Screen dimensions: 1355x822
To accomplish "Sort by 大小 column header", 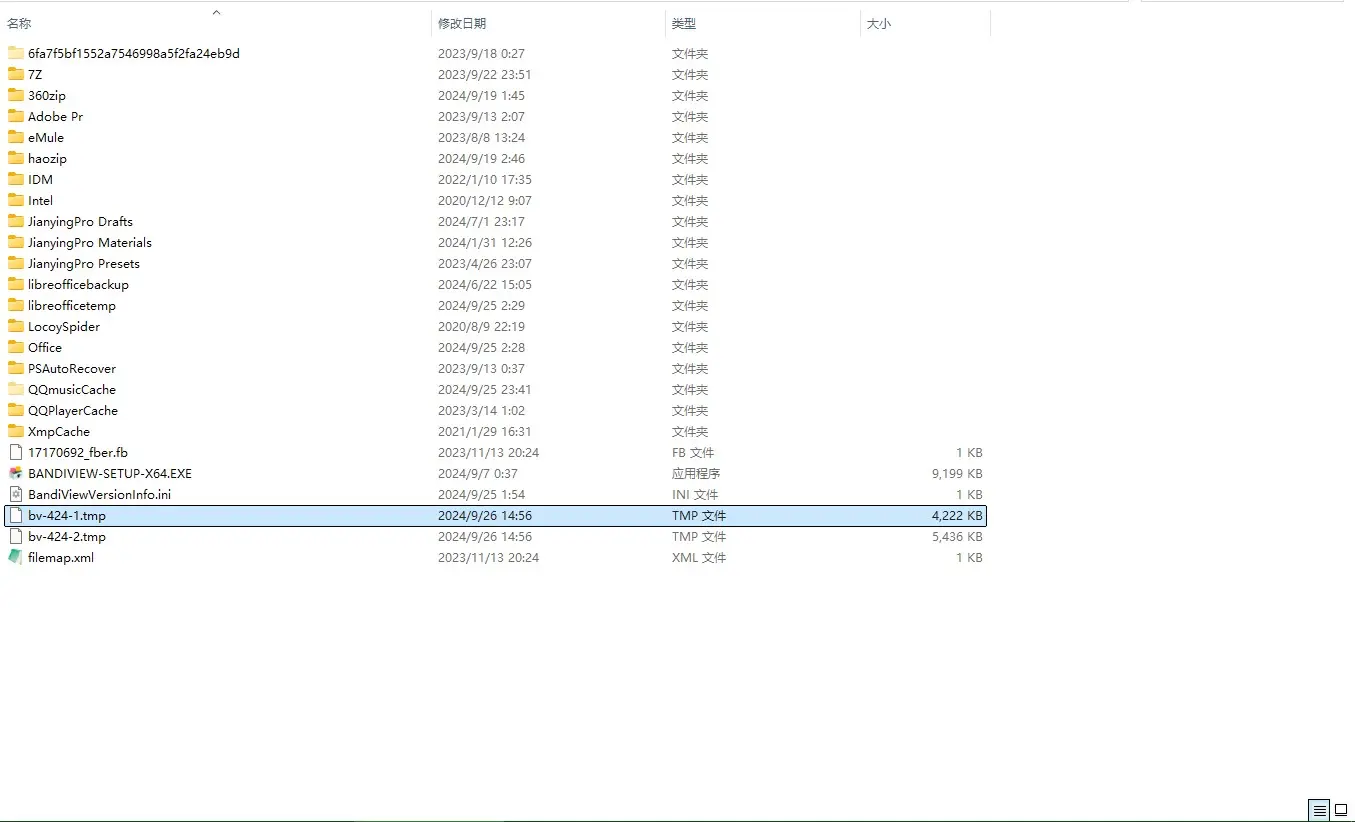I will [x=879, y=23].
